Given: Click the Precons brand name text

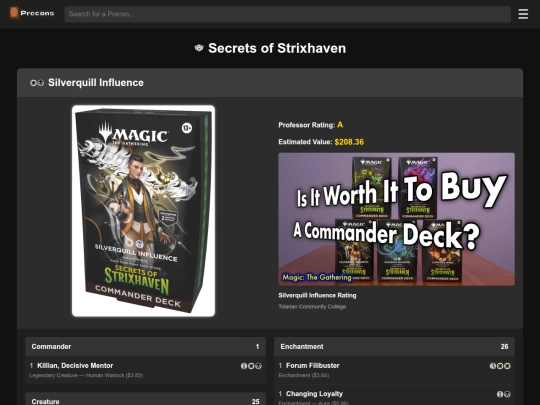Looking at the screenshot, I should click(37, 13).
